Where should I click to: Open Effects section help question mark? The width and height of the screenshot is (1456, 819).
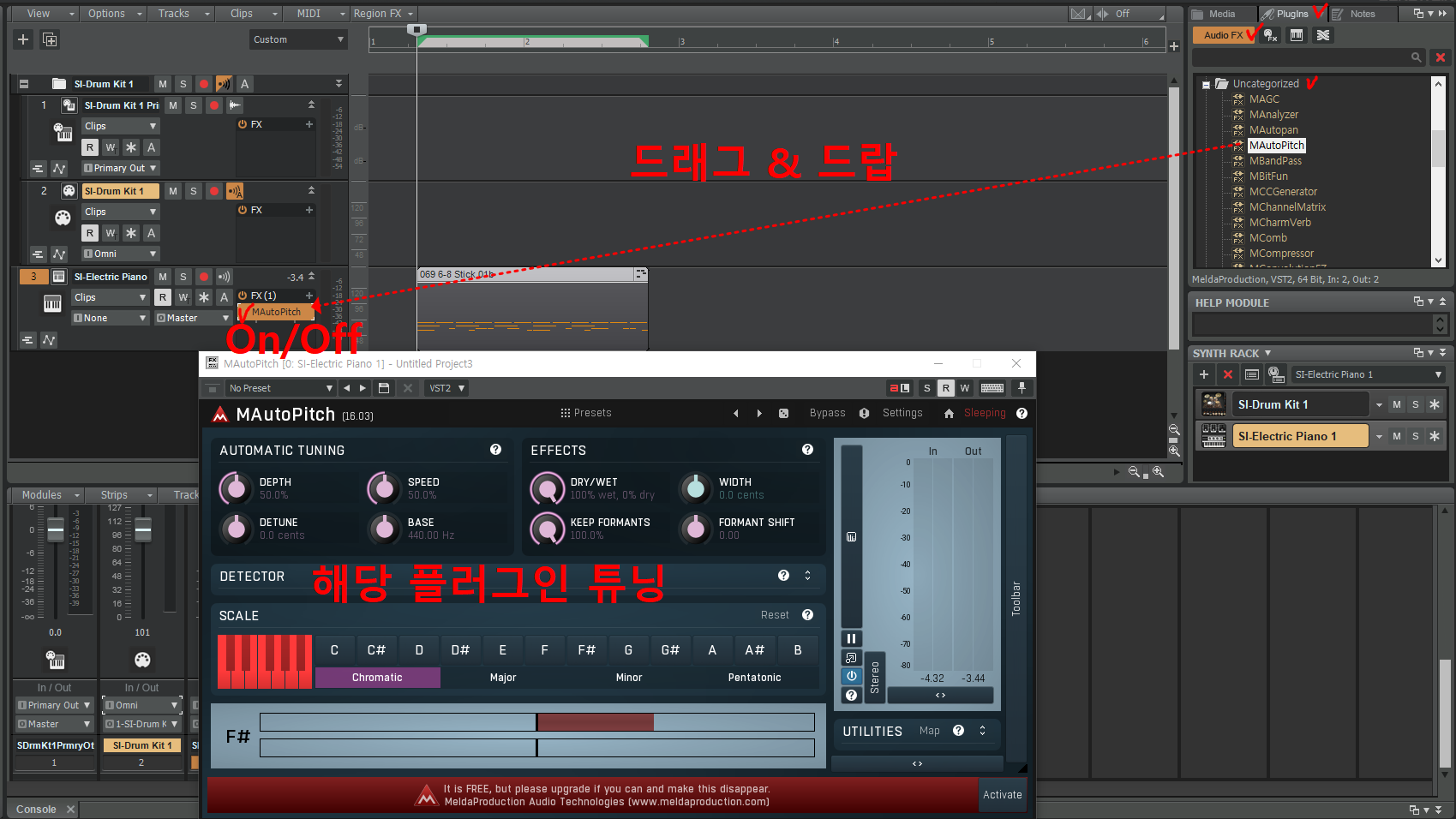(x=807, y=450)
